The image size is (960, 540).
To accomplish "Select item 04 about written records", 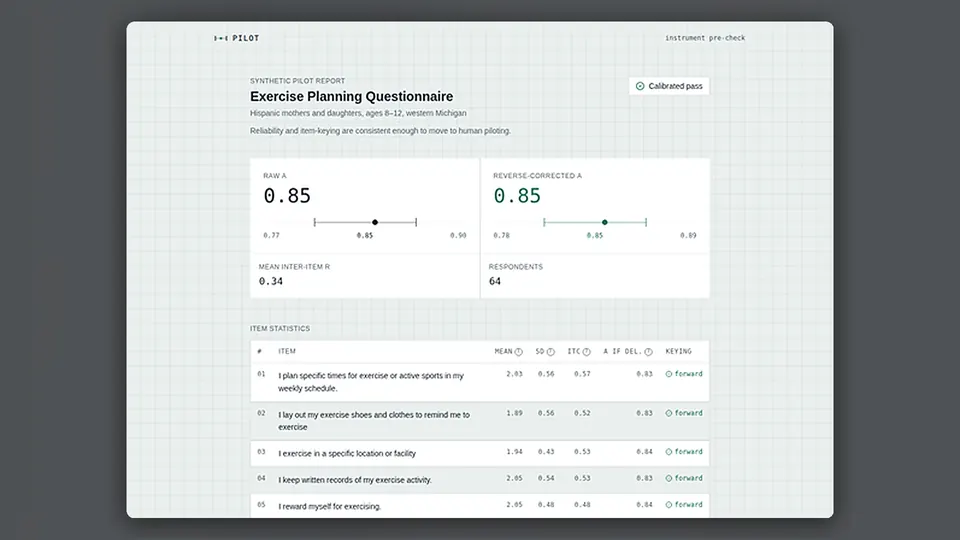I will (x=480, y=479).
